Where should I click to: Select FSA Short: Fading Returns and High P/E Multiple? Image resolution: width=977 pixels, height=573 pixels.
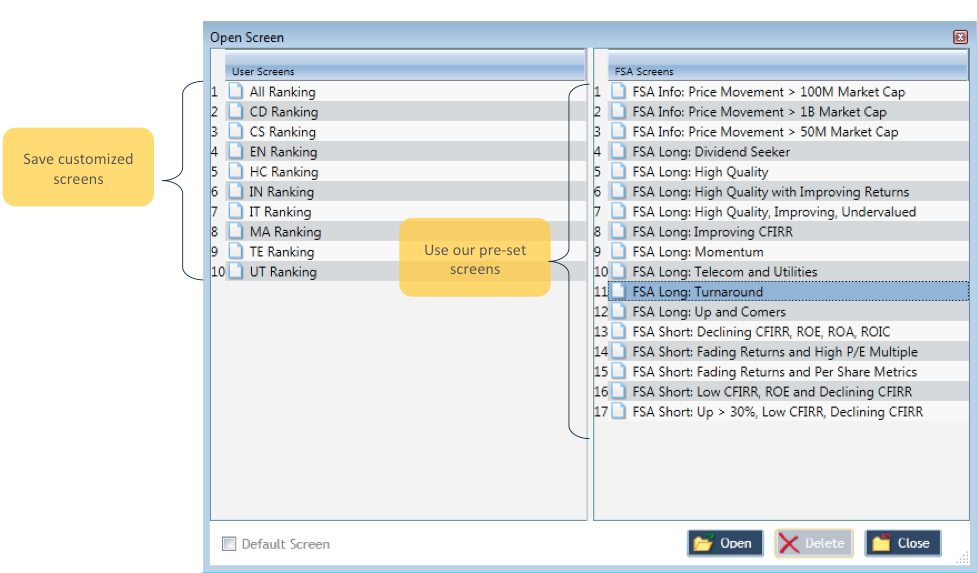pos(775,351)
